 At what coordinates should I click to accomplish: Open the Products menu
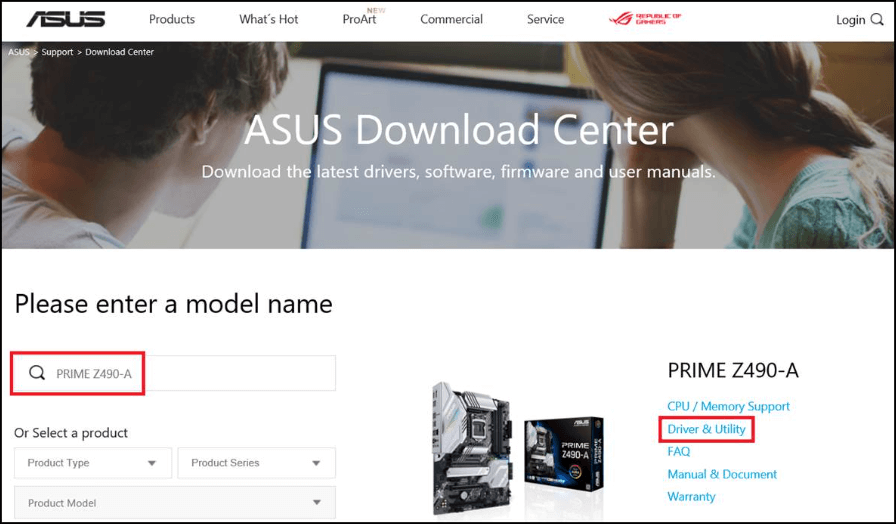(x=172, y=20)
